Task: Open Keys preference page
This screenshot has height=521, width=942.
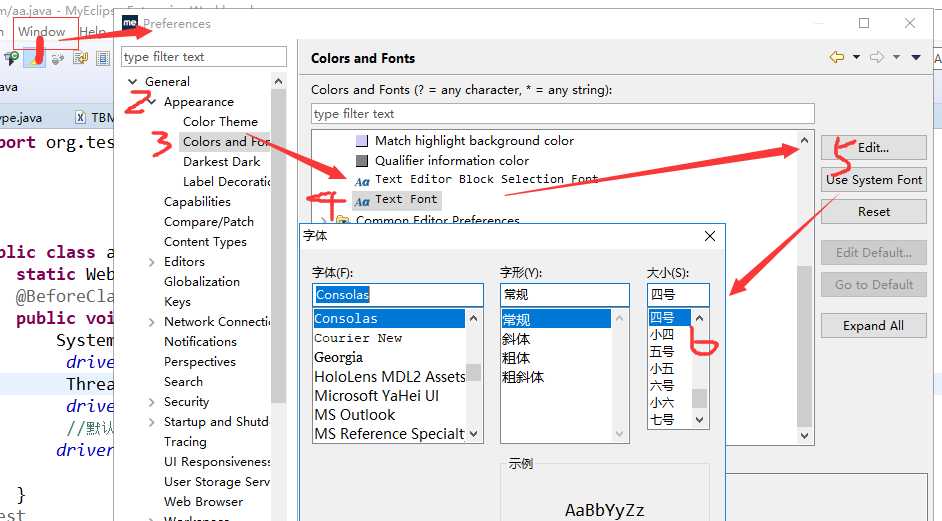Action: pos(177,302)
